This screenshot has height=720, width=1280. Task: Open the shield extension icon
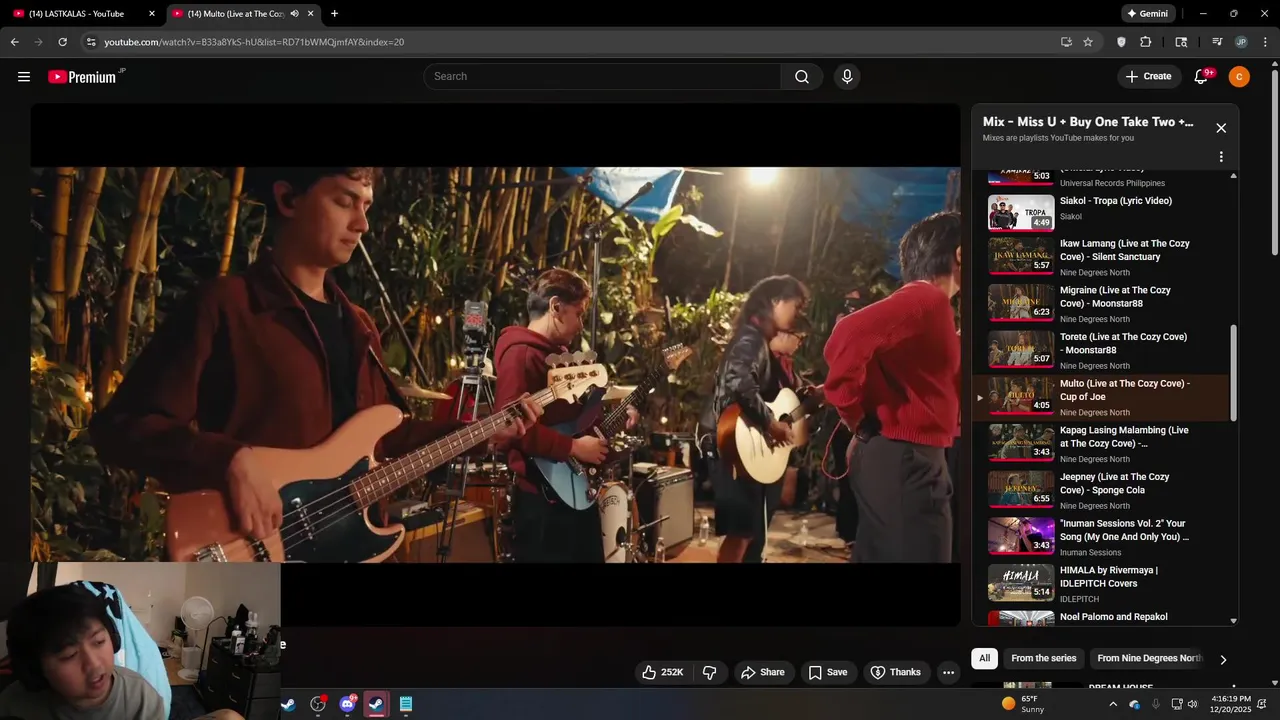pos(1121,42)
